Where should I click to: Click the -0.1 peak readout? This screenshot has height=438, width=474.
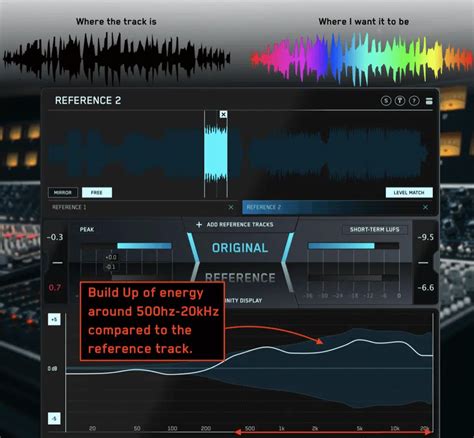[x=110, y=267]
